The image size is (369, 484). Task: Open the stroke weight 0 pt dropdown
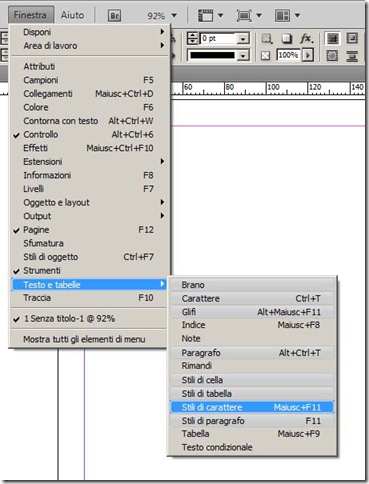point(243,39)
